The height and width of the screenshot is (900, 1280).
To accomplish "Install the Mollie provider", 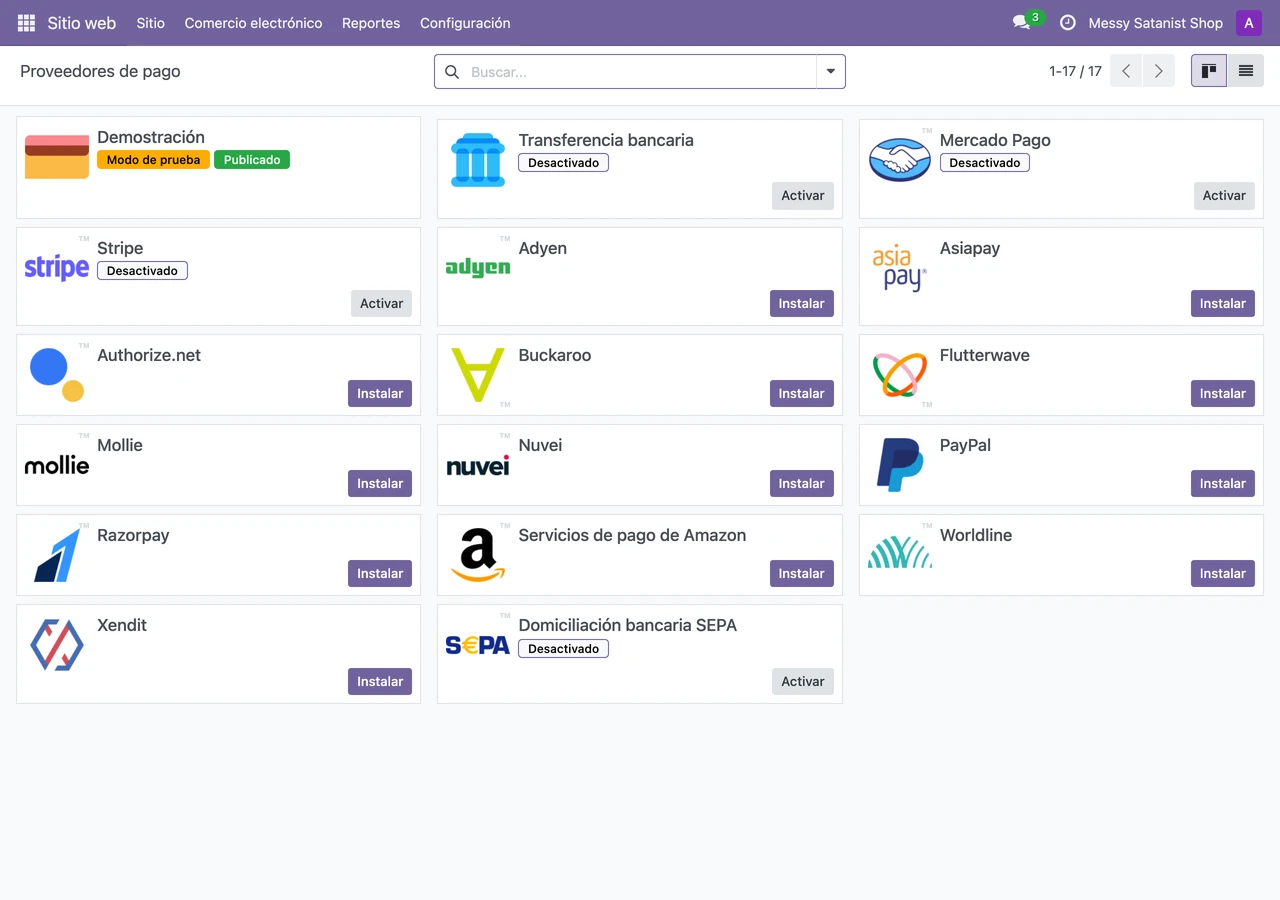I will [x=380, y=483].
